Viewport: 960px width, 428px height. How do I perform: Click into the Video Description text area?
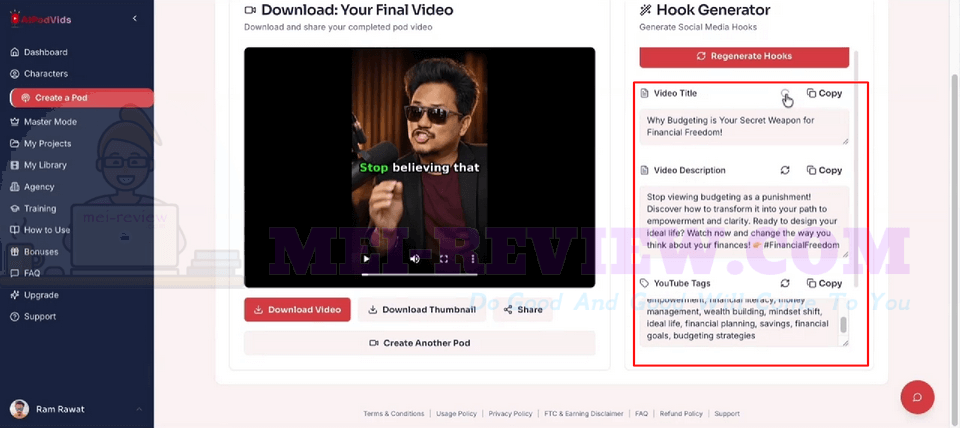pos(744,222)
